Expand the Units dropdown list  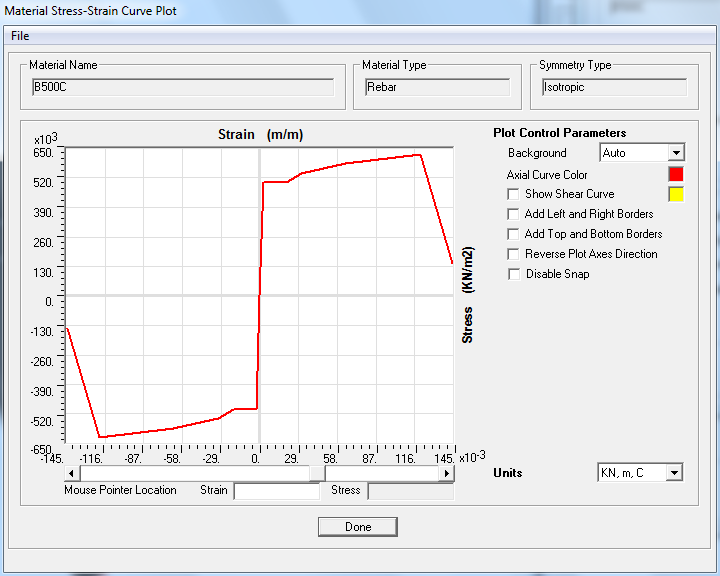point(675,473)
